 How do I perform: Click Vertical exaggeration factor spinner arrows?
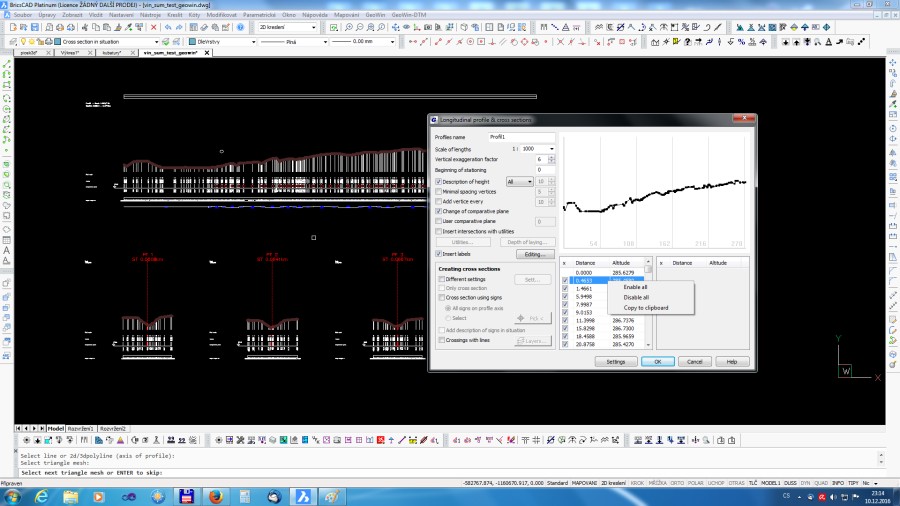pyautogui.click(x=552, y=159)
